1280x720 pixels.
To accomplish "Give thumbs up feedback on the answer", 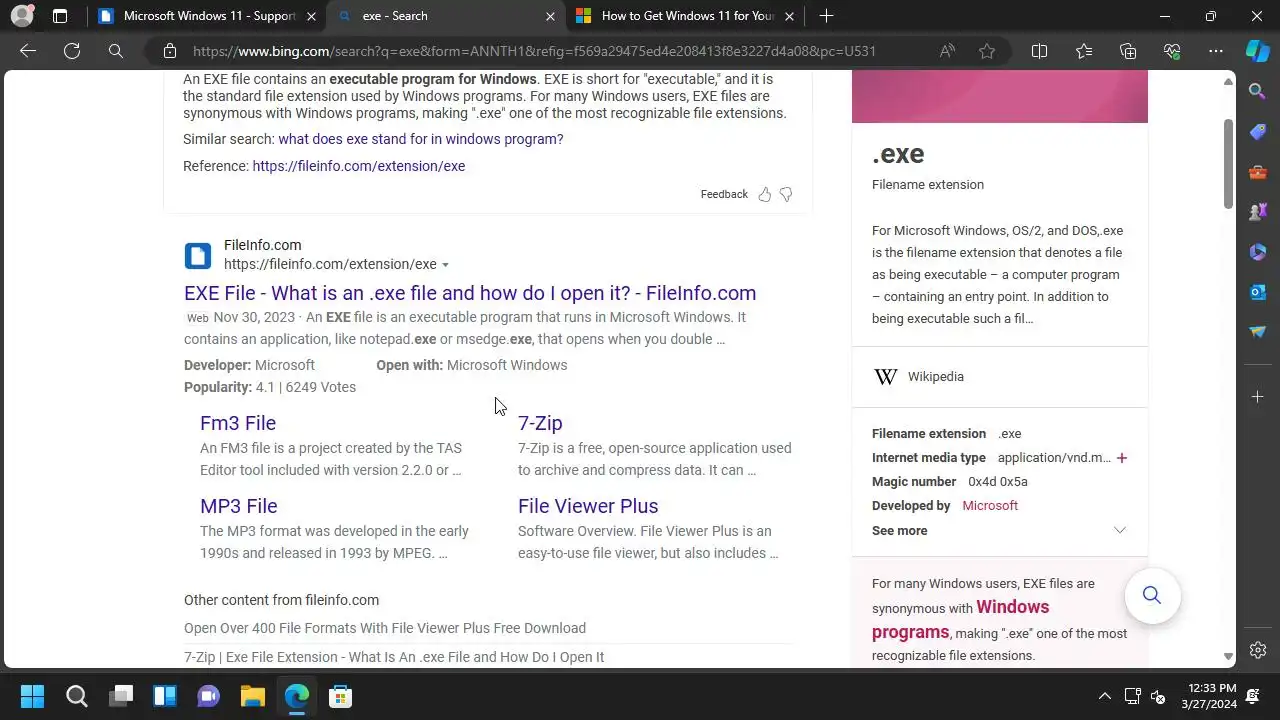I will [x=765, y=194].
